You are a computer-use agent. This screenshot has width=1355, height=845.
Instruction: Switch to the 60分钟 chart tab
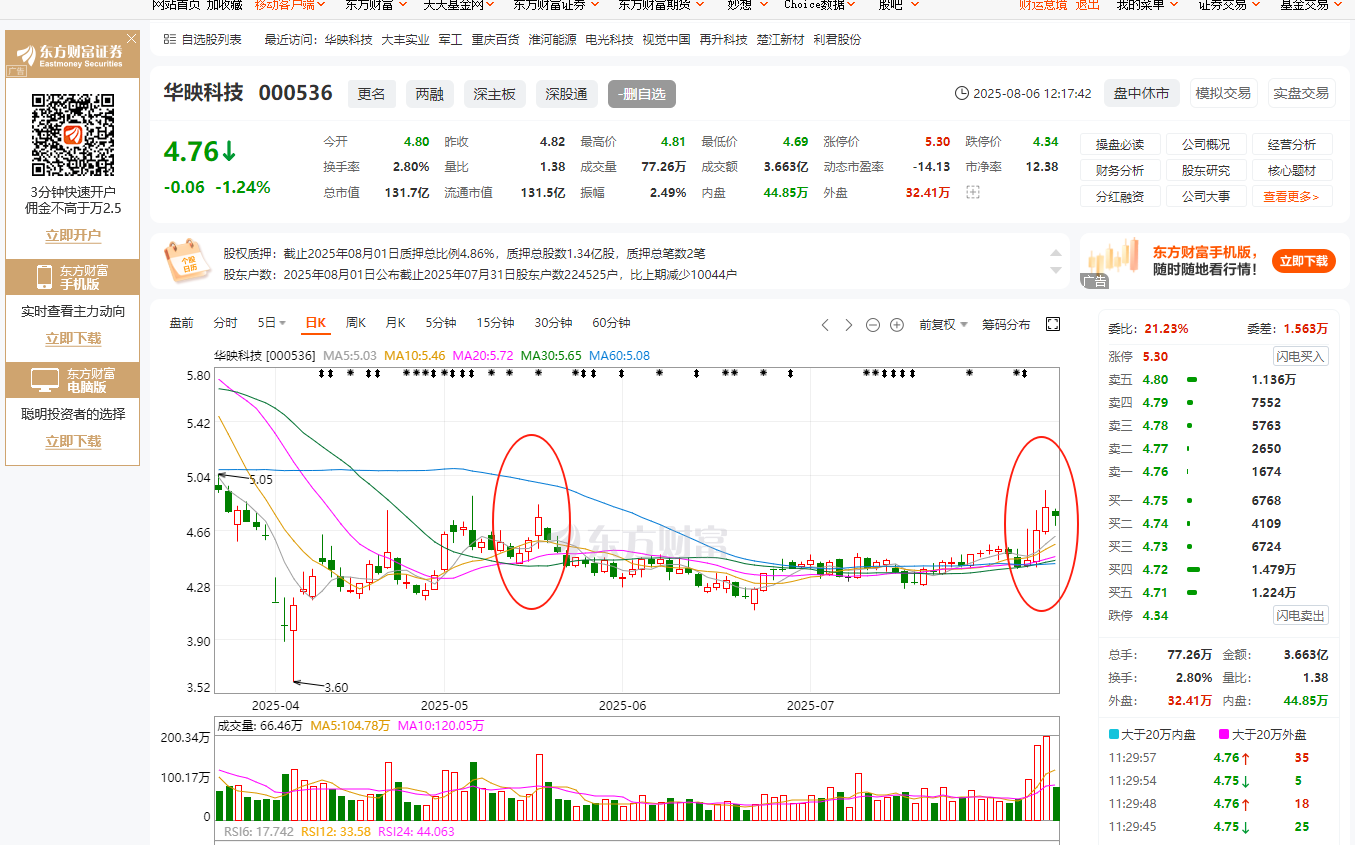[x=611, y=323]
